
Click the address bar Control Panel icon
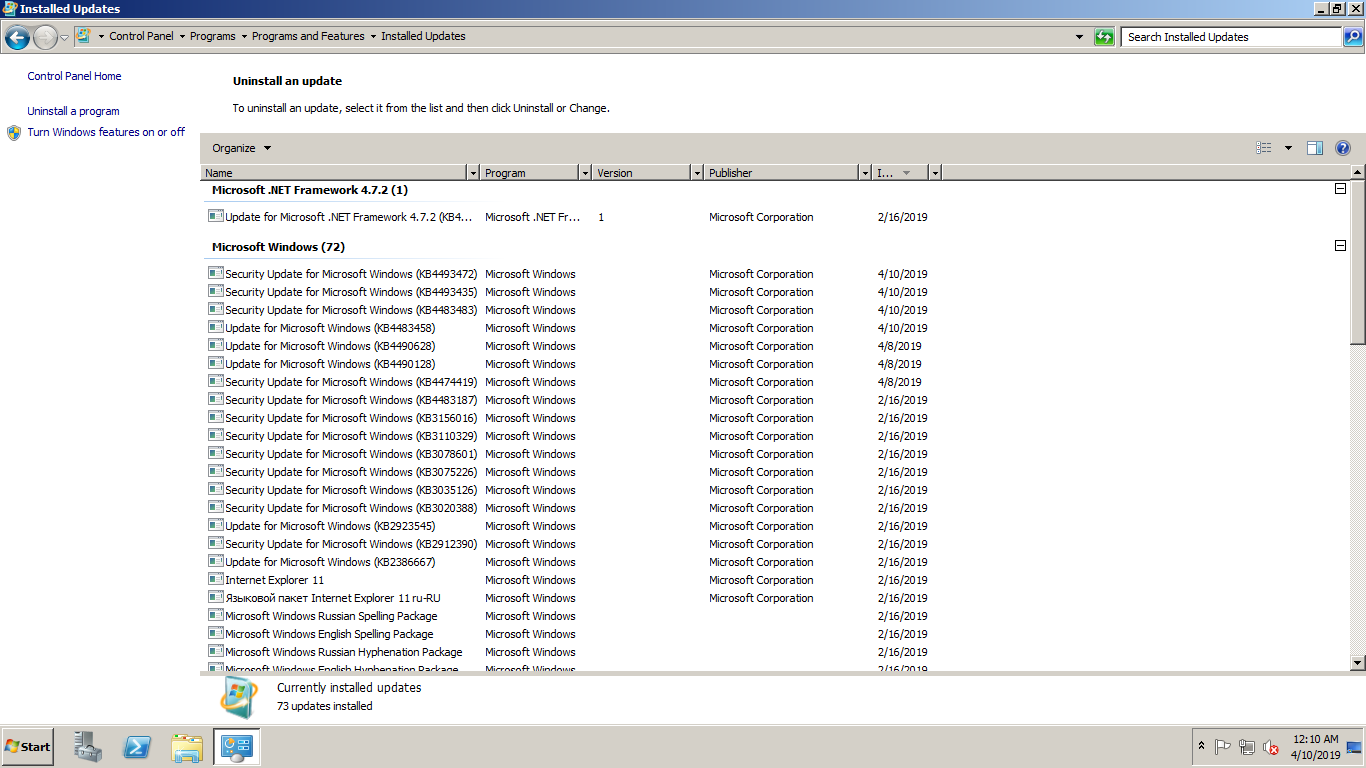pos(84,36)
